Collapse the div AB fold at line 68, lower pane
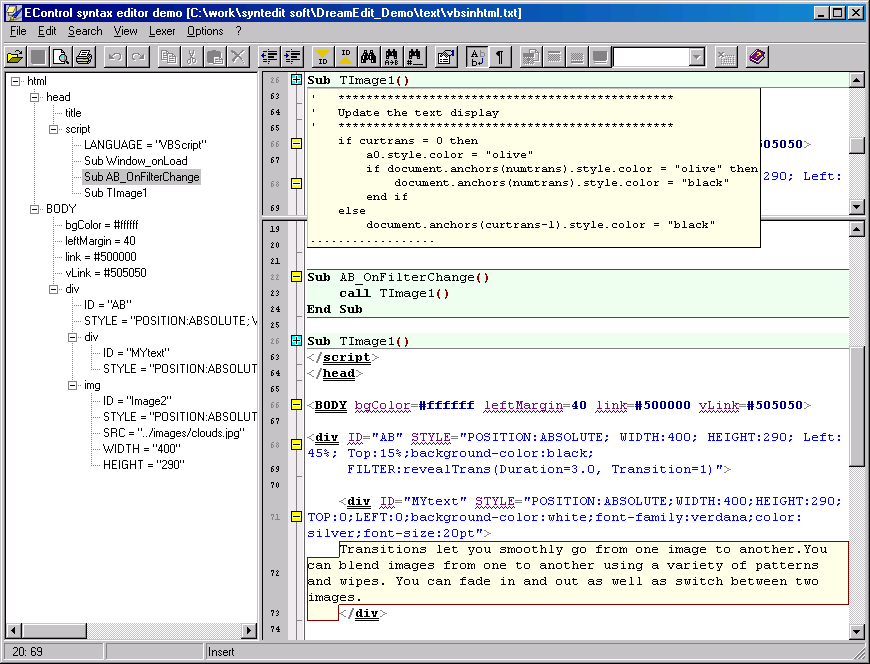870x664 pixels. click(x=296, y=445)
